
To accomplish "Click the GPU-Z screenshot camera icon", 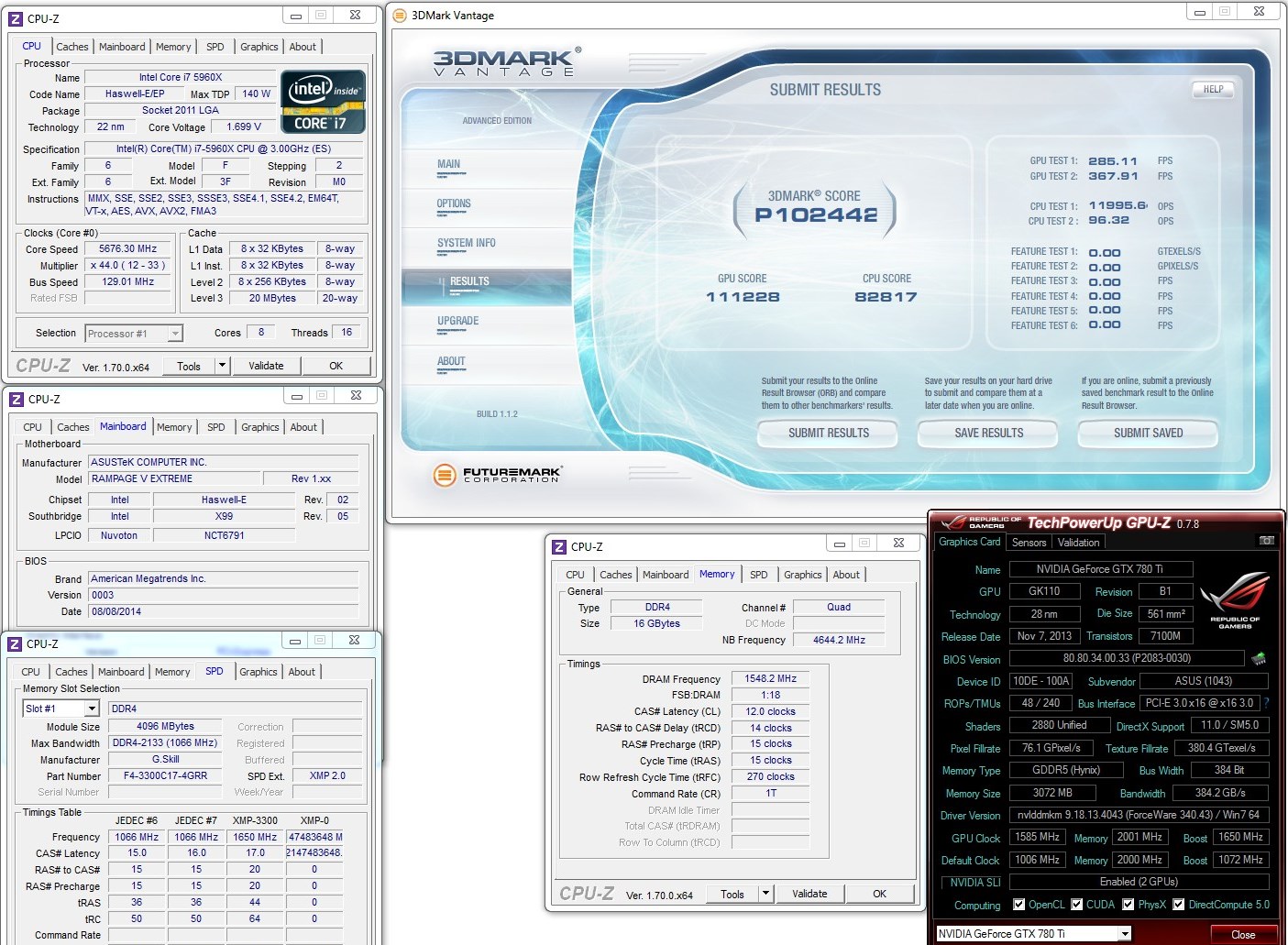I will tap(1267, 541).
